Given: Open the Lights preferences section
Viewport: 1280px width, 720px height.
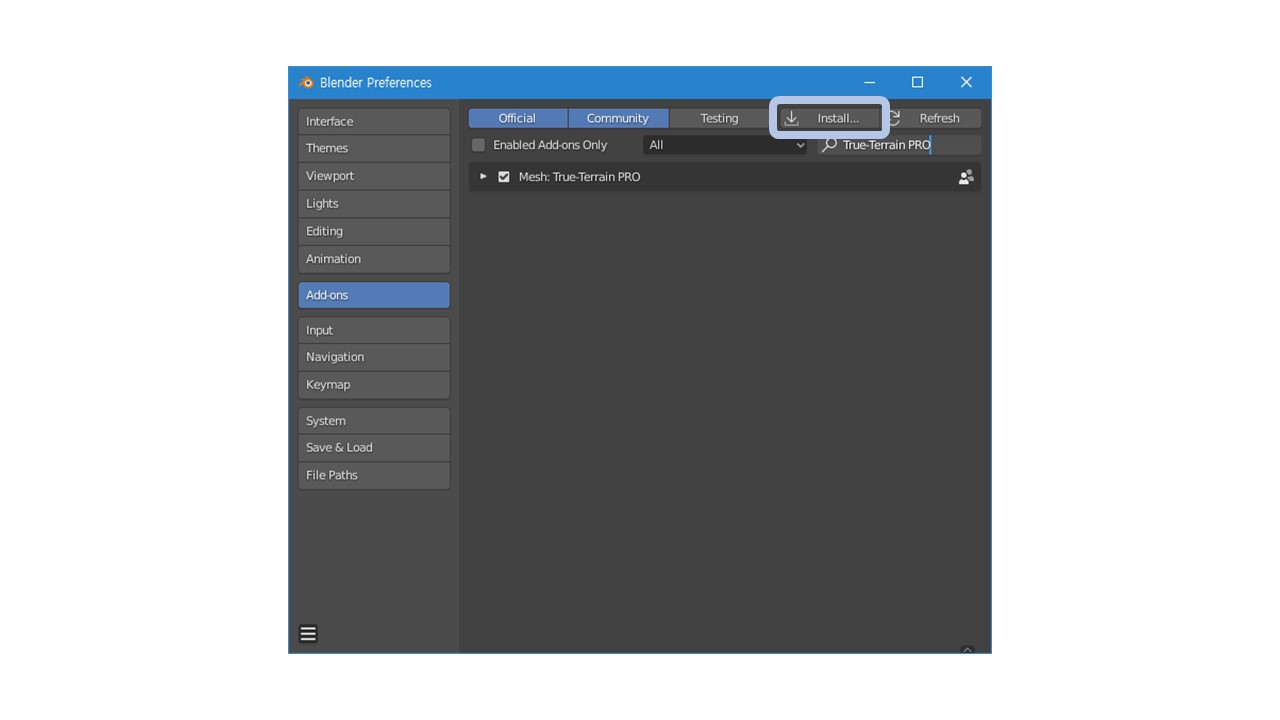Looking at the screenshot, I should click(x=374, y=203).
